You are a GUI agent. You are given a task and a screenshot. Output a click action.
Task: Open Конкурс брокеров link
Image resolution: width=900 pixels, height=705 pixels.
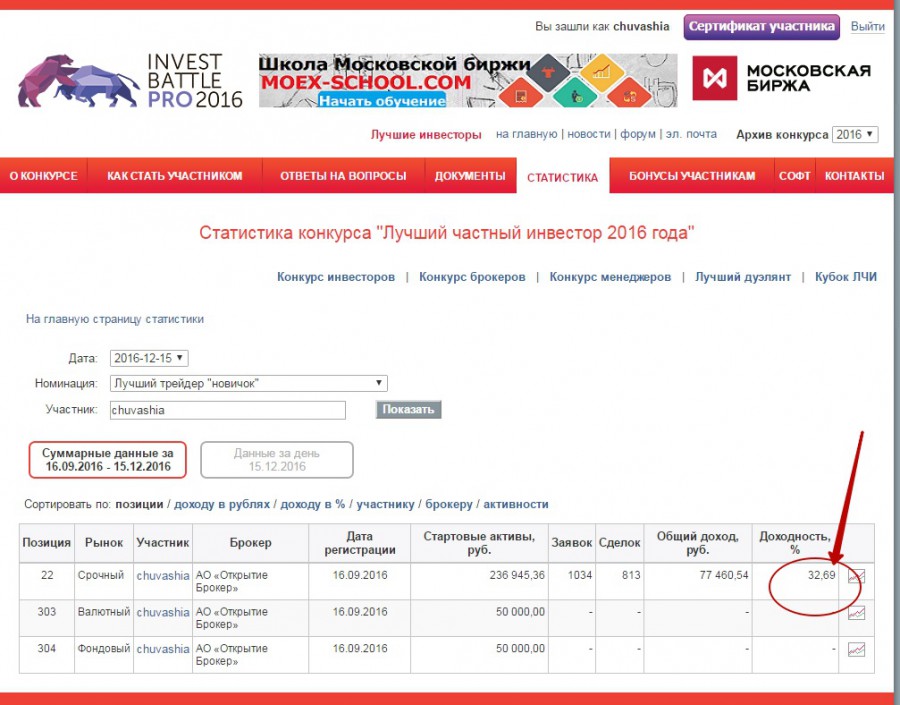pyautogui.click(x=472, y=277)
